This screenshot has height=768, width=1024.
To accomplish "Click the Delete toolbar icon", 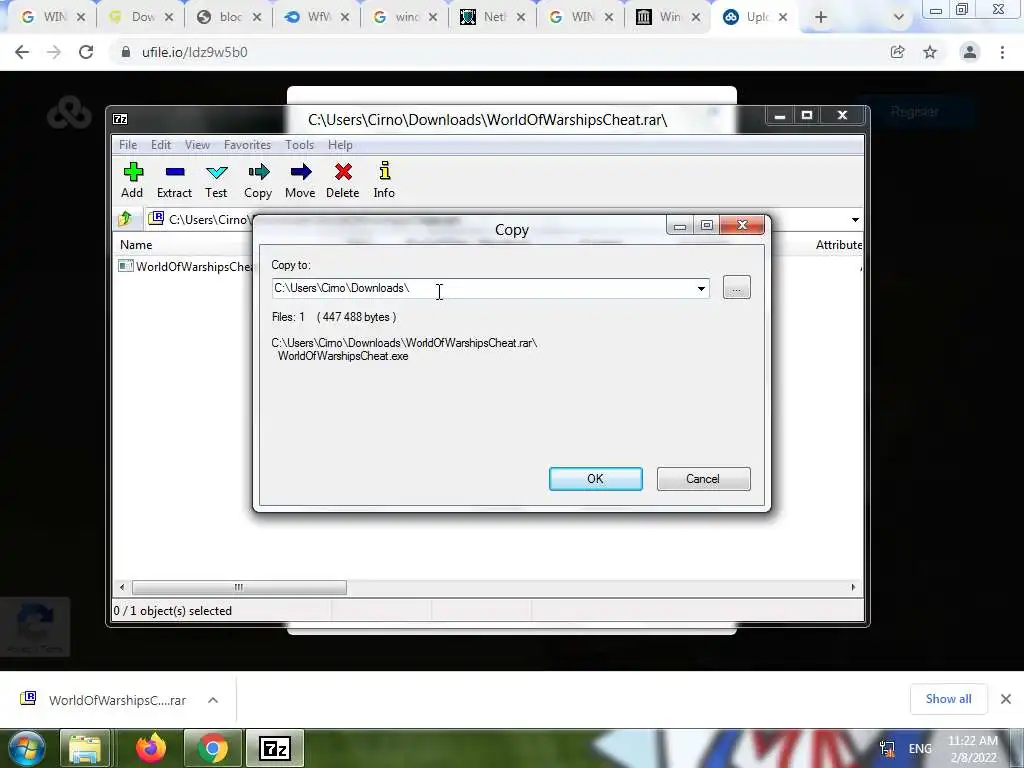I will [343, 180].
